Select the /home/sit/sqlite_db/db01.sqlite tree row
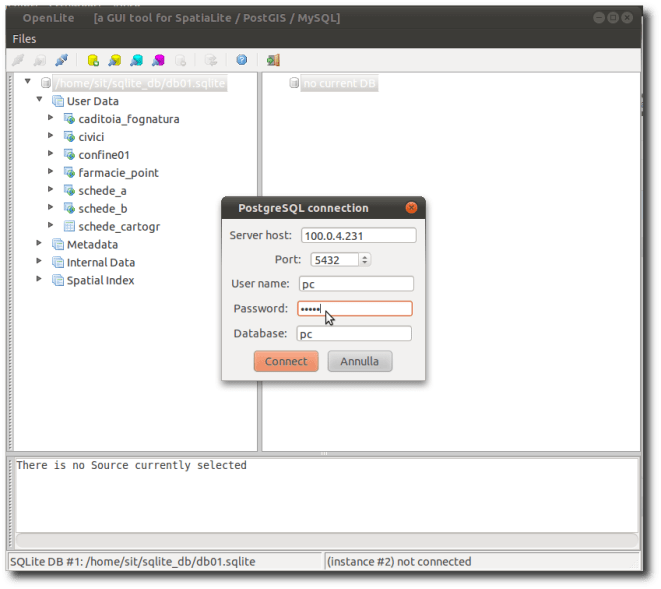This screenshot has height=589, width=661. (140, 83)
